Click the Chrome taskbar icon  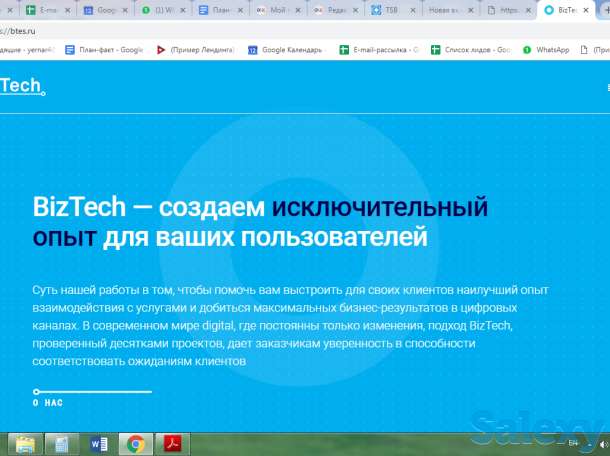coord(135,444)
